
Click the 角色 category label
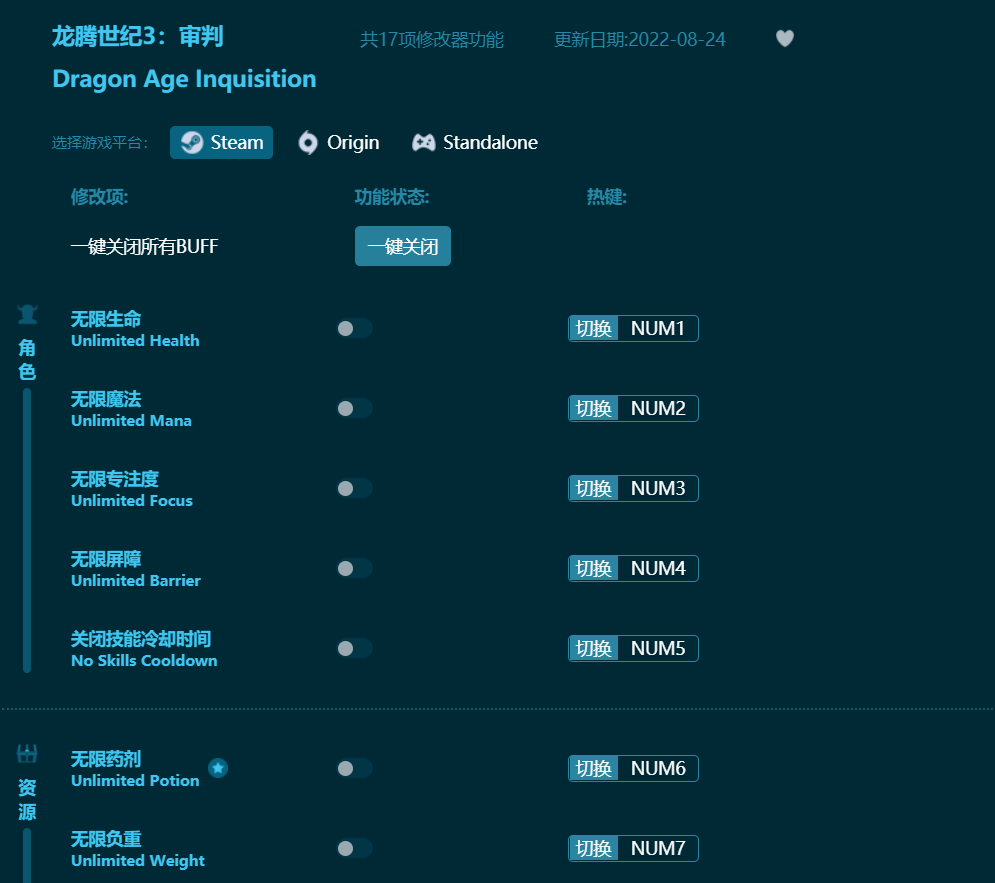click(27, 360)
